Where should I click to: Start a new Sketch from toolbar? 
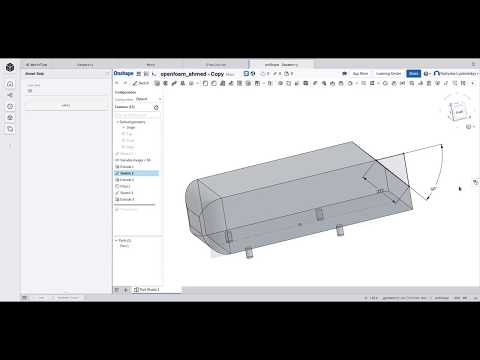[x=141, y=83]
